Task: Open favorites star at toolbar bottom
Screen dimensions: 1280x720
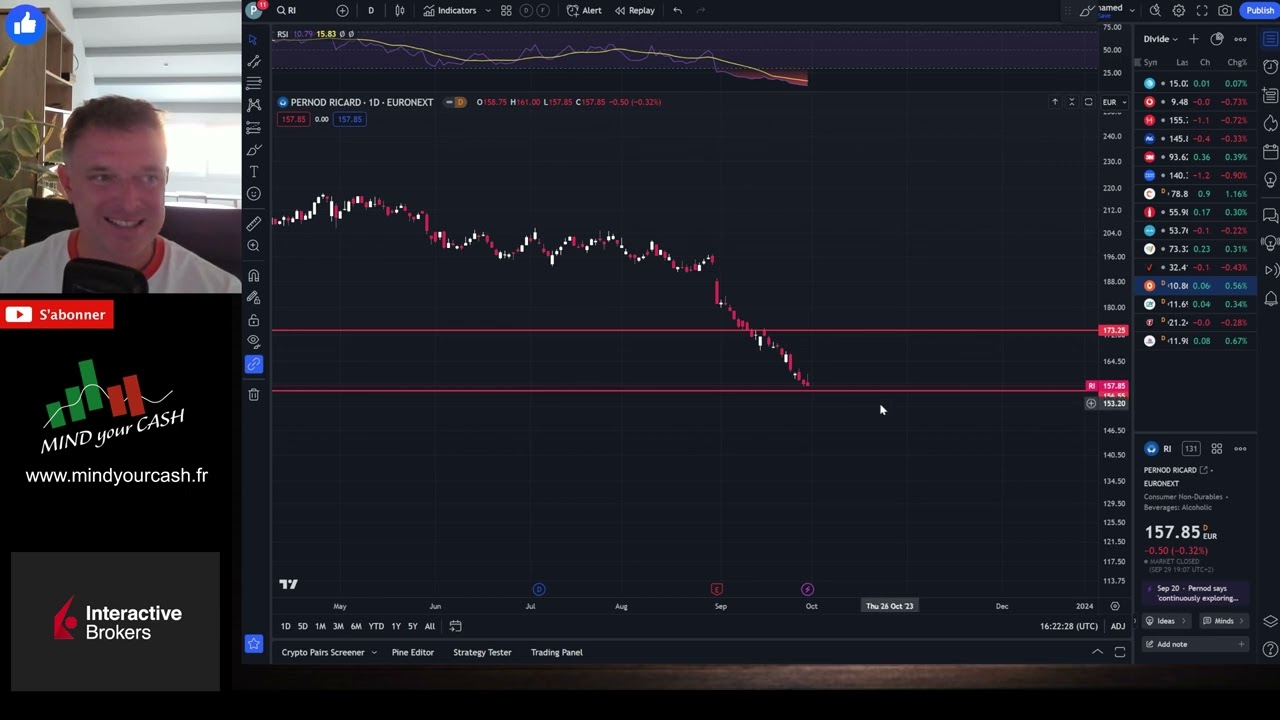Action: [254, 645]
